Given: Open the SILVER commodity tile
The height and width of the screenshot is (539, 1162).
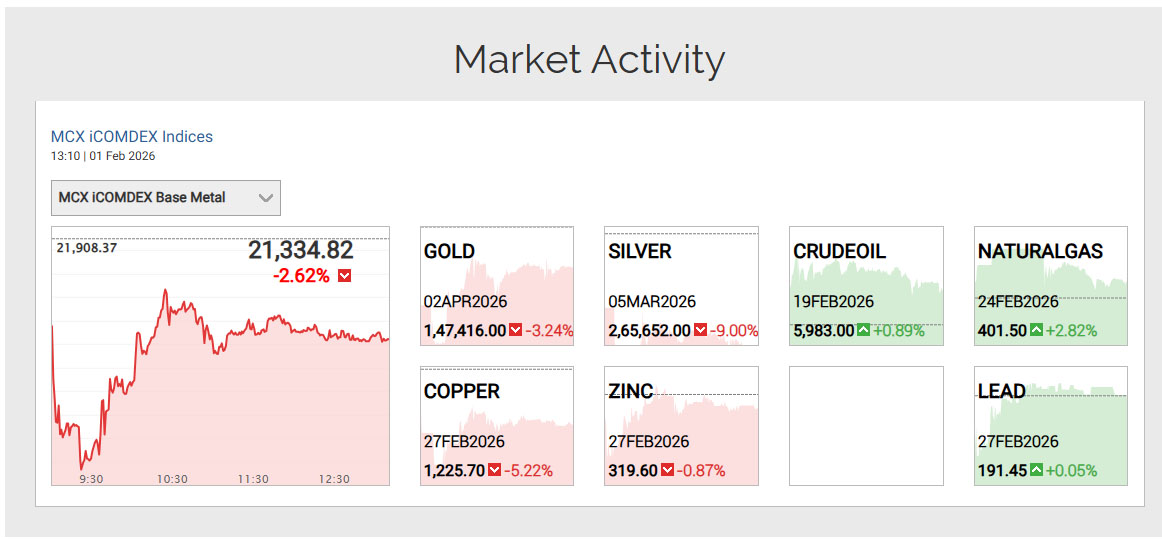Looking at the screenshot, I should [681, 285].
